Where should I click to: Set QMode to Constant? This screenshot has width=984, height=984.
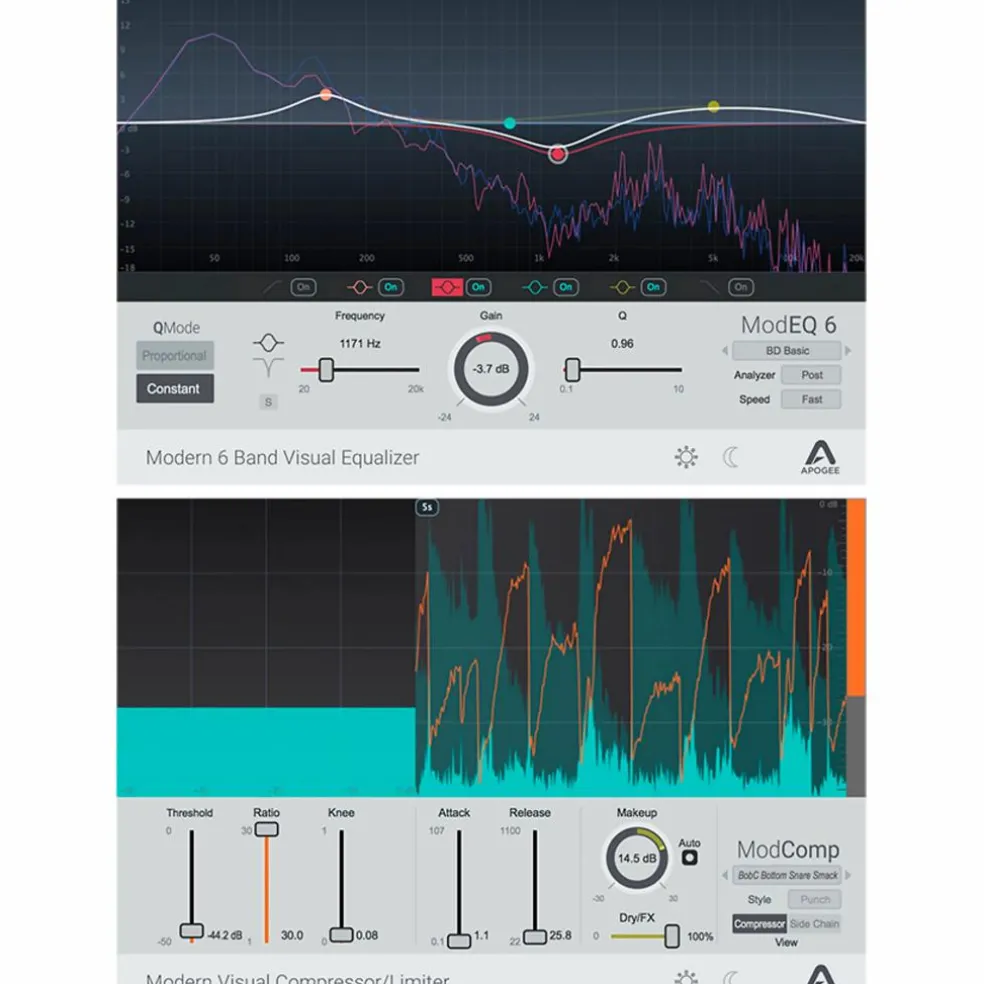point(175,389)
